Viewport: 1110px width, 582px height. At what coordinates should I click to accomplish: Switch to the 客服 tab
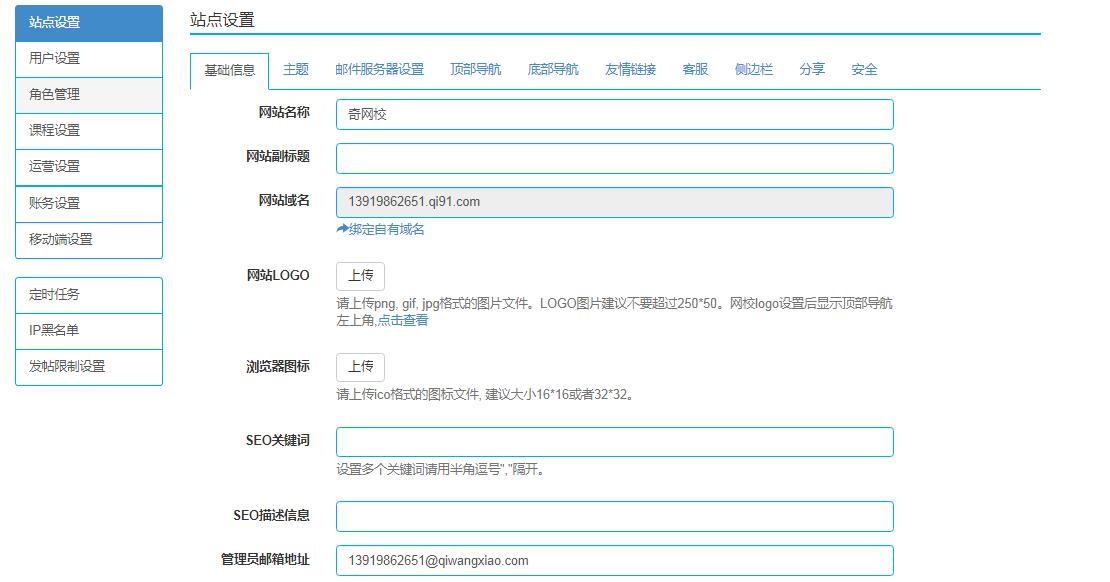tap(694, 69)
